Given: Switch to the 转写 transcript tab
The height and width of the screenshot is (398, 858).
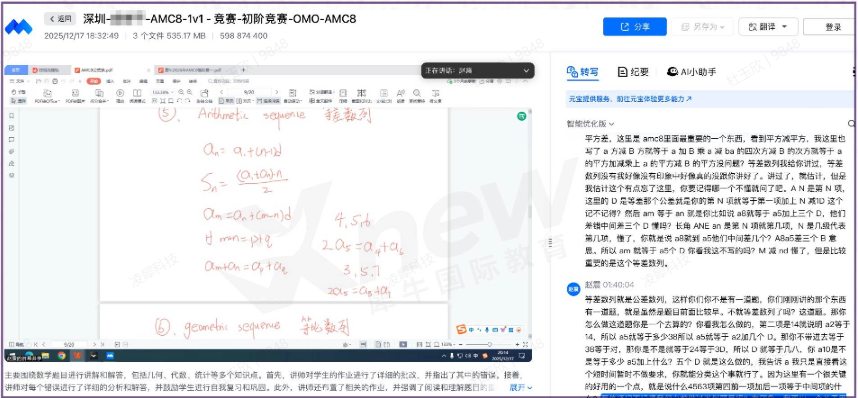Looking at the screenshot, I should [x=583, y=72].
